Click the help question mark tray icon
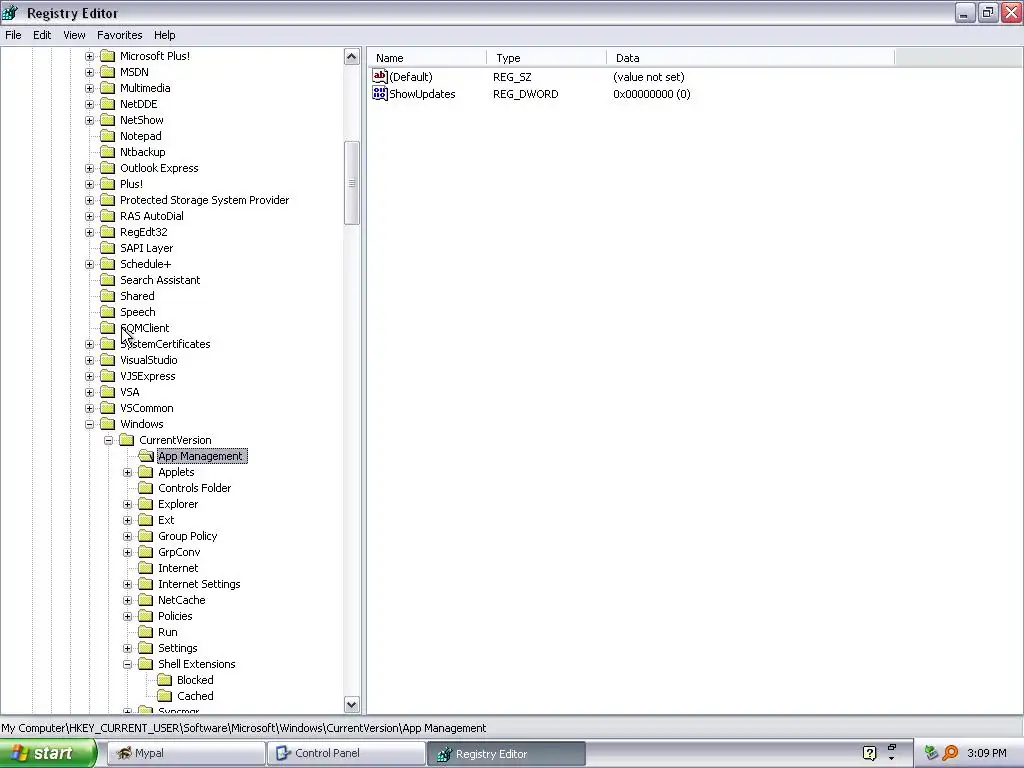 pos(869,753)
